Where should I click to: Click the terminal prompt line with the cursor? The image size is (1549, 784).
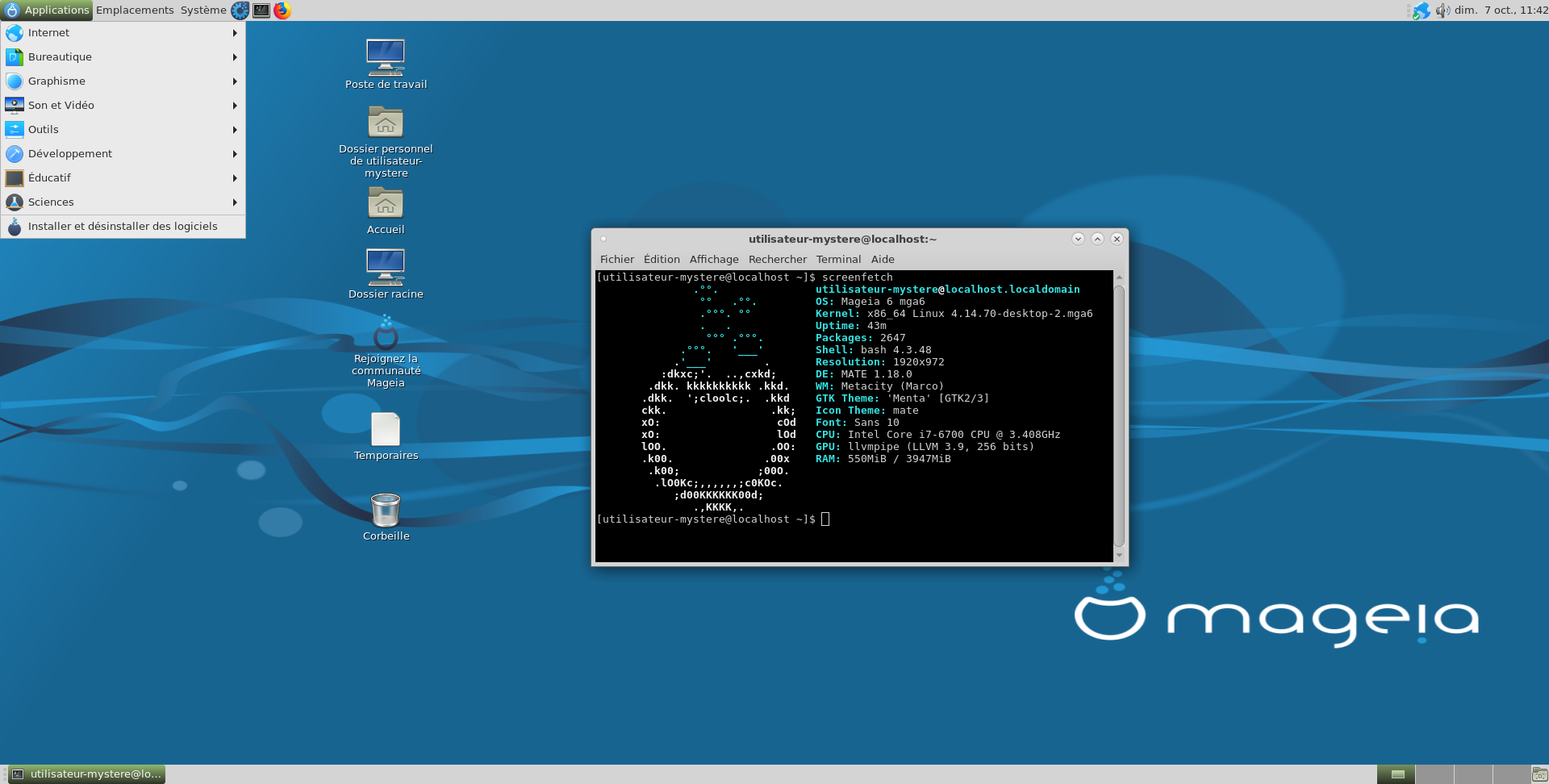pyautogui.click(x=713, y=519)
